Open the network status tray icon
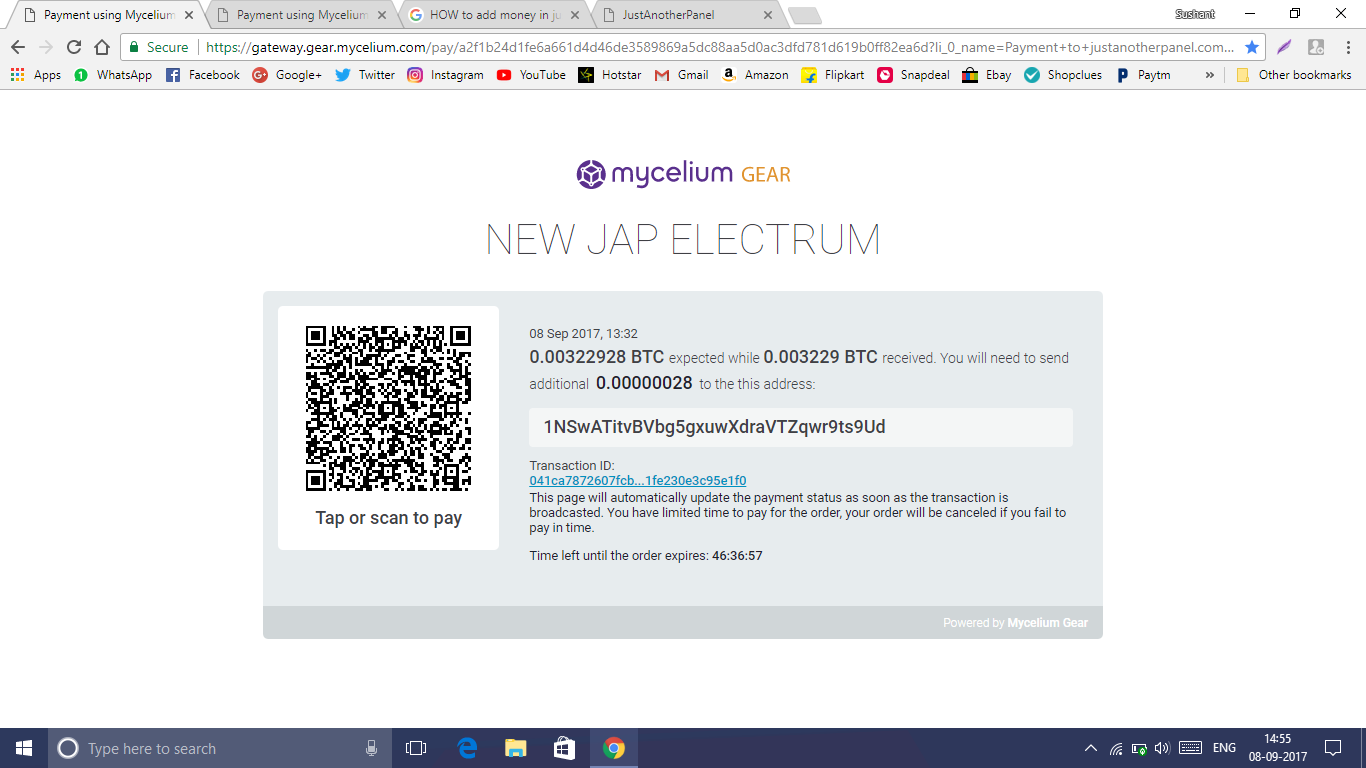Image resolution: width=1366 pixels, height=768 pixels. pyautogui.click(x=1116, y=748)
